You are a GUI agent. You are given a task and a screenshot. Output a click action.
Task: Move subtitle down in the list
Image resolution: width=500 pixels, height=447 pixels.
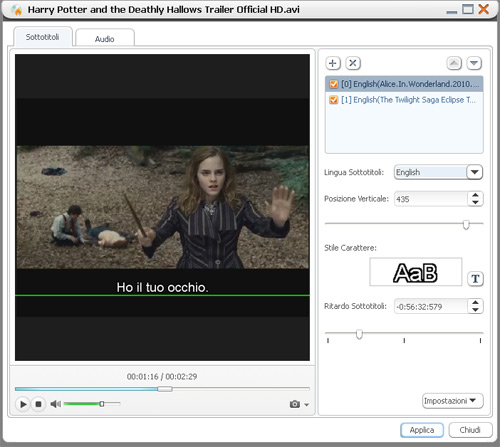[x=474, y=63]
